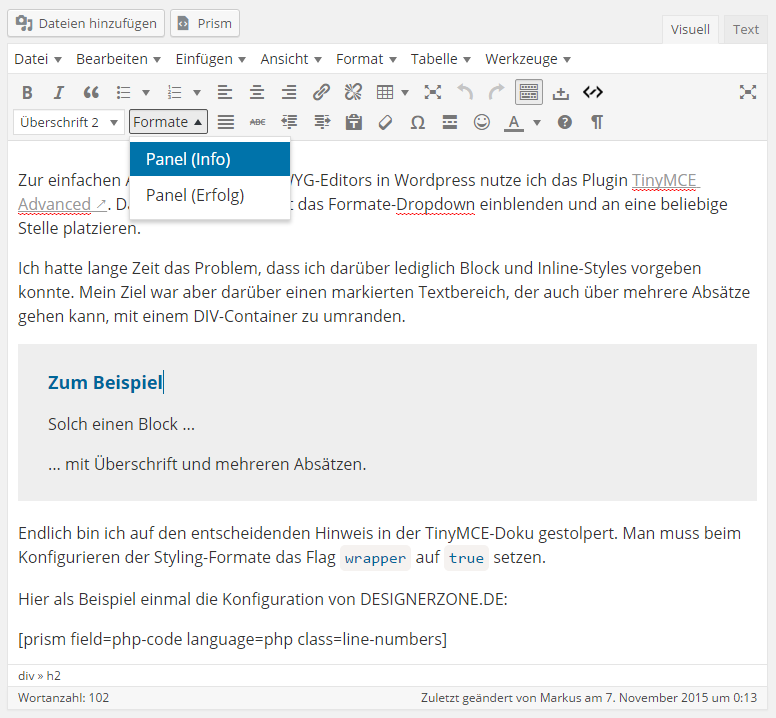Remove link with unlink icon
The width and height of the screenshot is (776, 718).
point(353,93)
